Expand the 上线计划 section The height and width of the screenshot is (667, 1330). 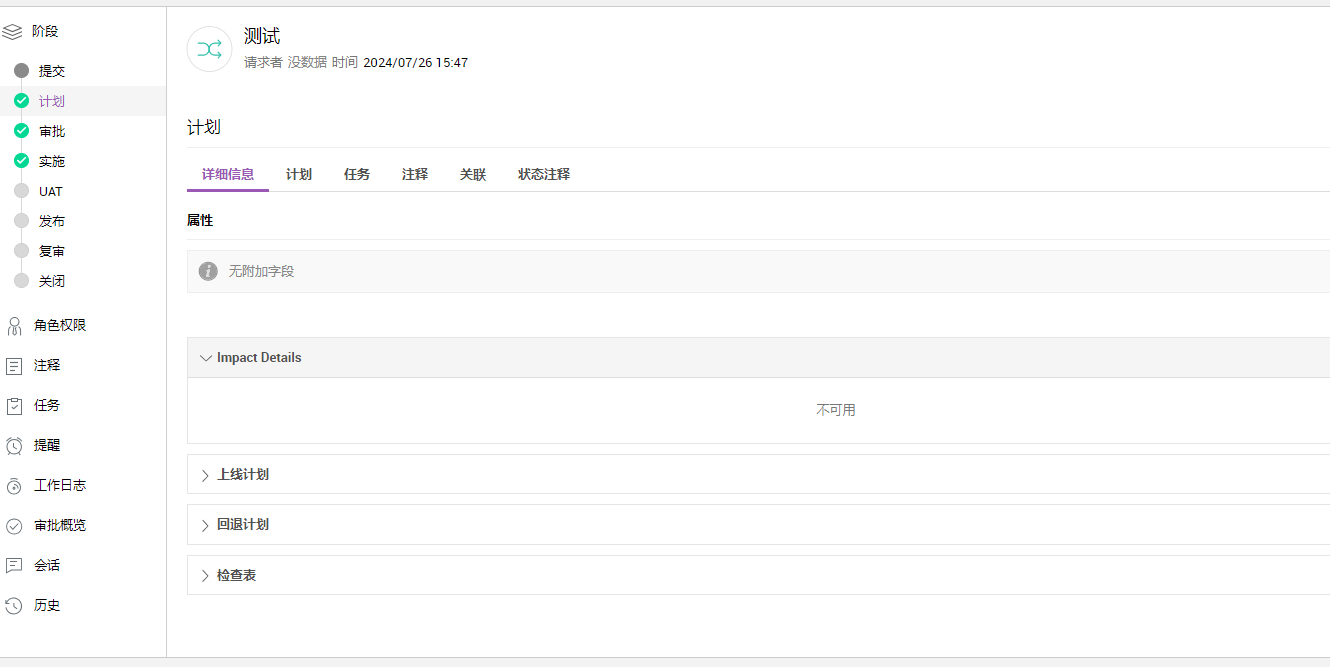[242, 475]
